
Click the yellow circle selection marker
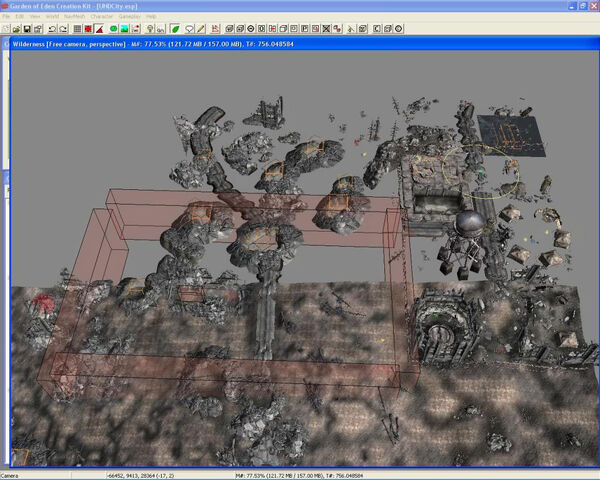pos(481,171)
